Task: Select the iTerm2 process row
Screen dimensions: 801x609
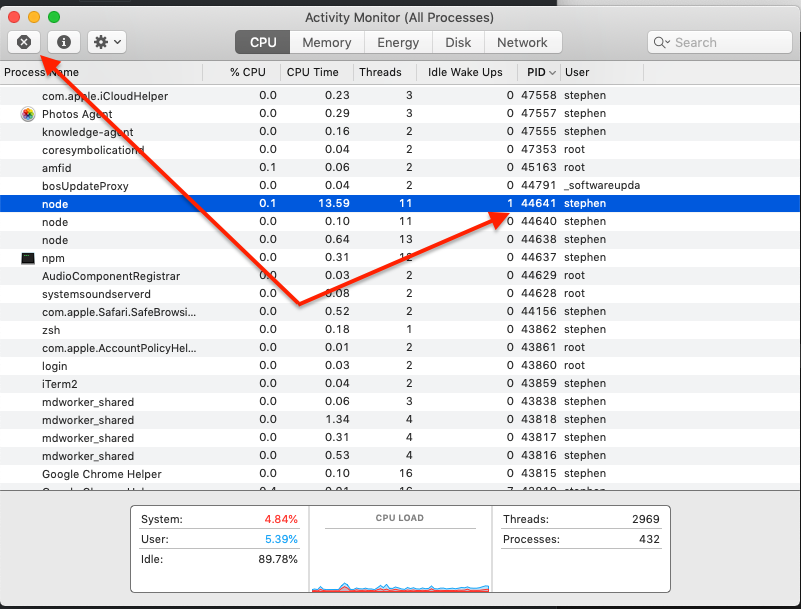Action: 400,383
